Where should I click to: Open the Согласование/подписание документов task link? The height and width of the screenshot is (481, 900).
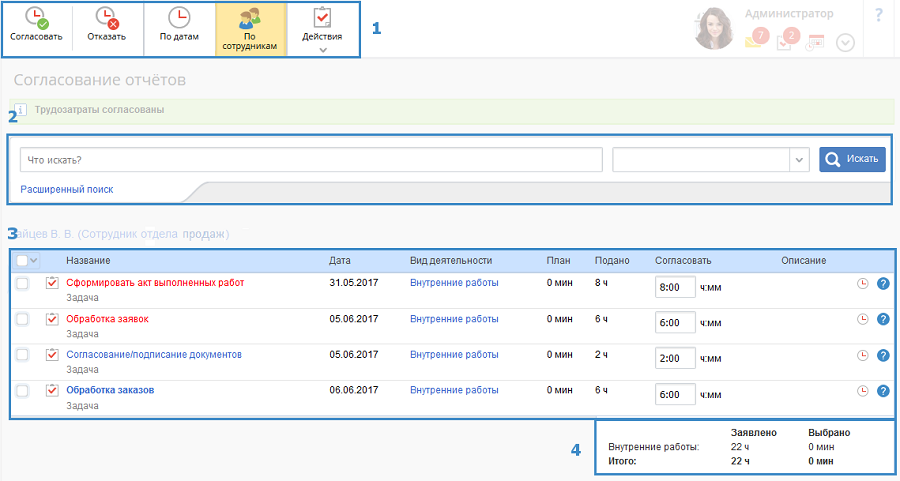(x=154, y=354)
